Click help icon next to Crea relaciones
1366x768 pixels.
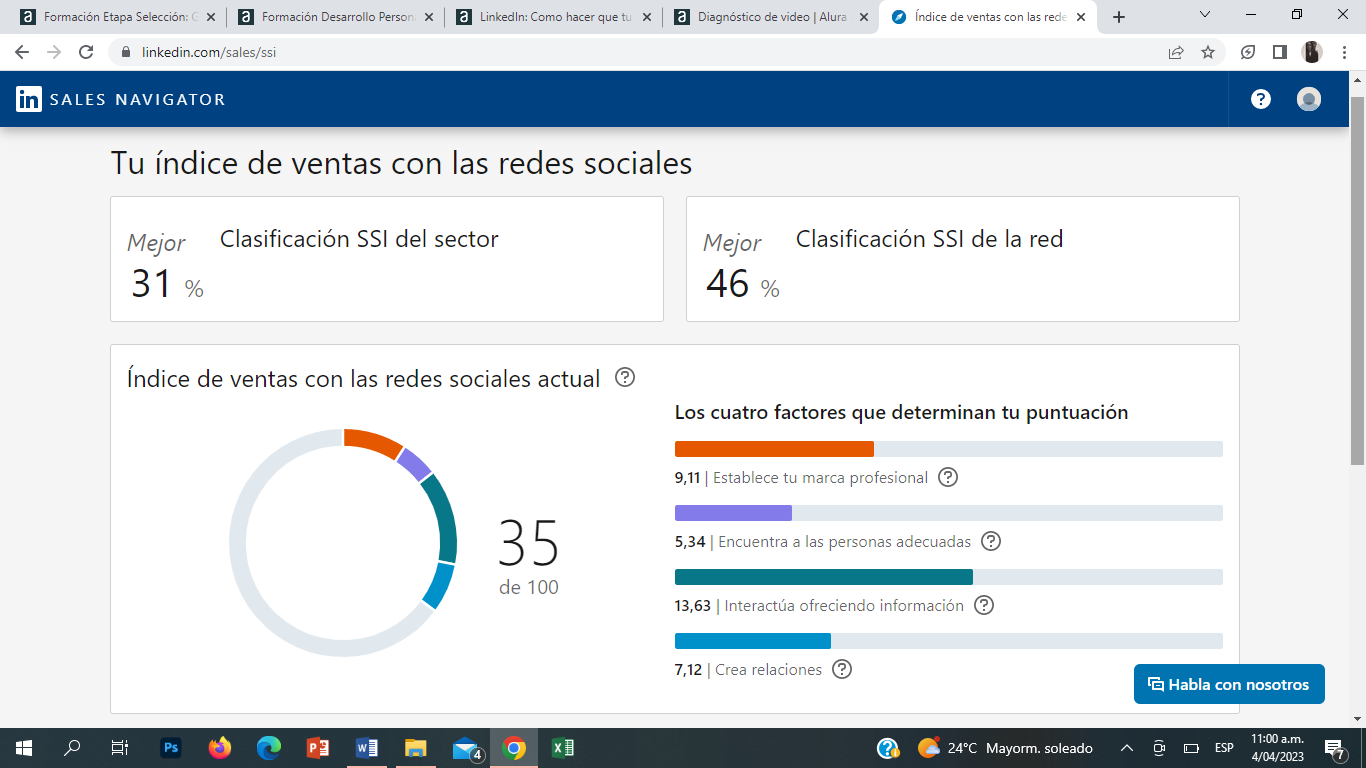coord(842,669)
